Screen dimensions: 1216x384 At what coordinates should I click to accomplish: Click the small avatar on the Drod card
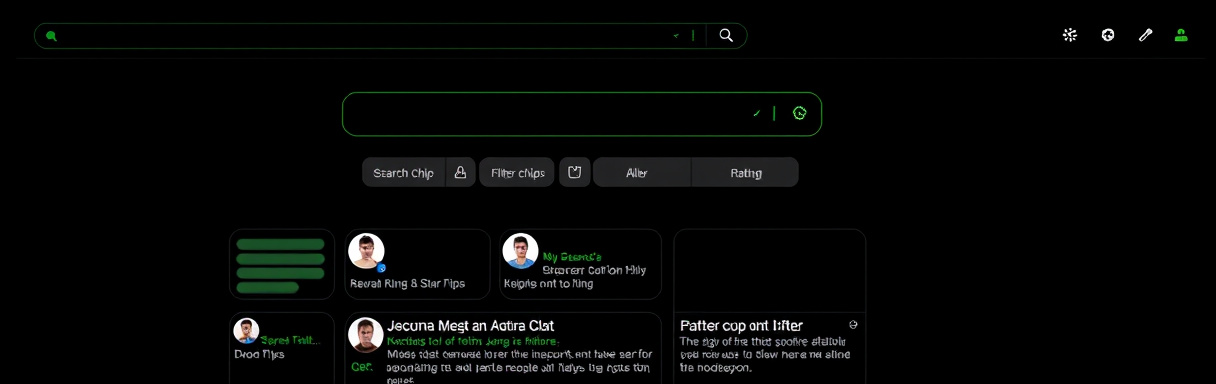(x=246, y=331)
